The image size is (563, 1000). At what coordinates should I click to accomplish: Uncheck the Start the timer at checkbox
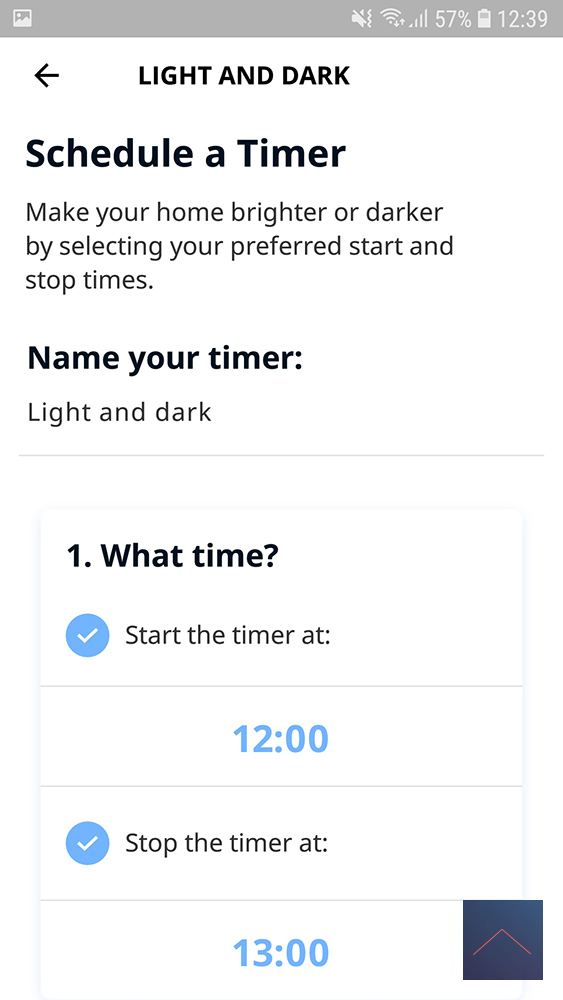87,635
